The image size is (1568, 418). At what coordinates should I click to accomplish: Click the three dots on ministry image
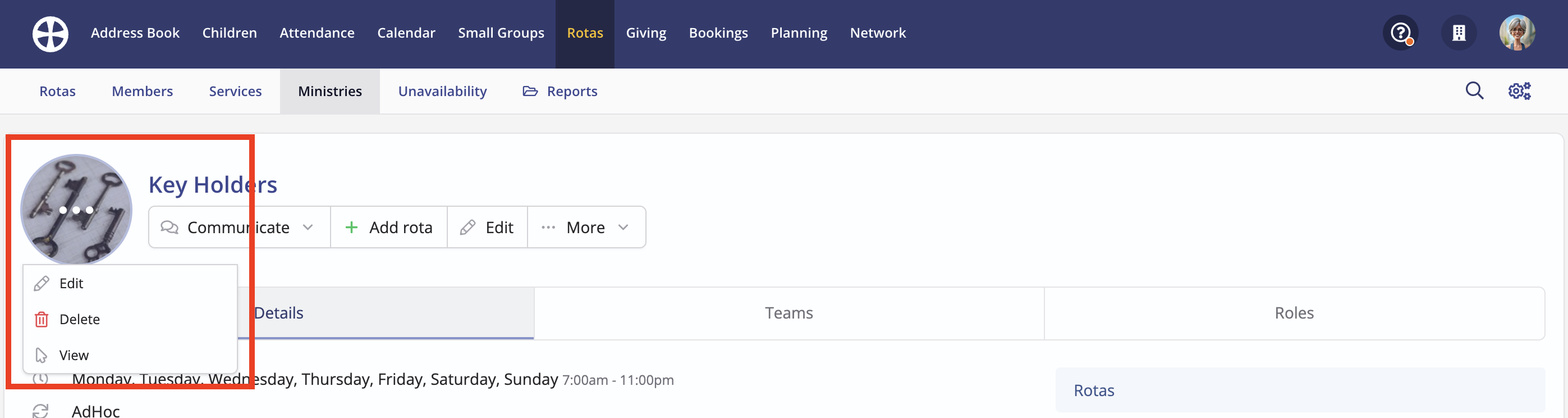point(76,210)
